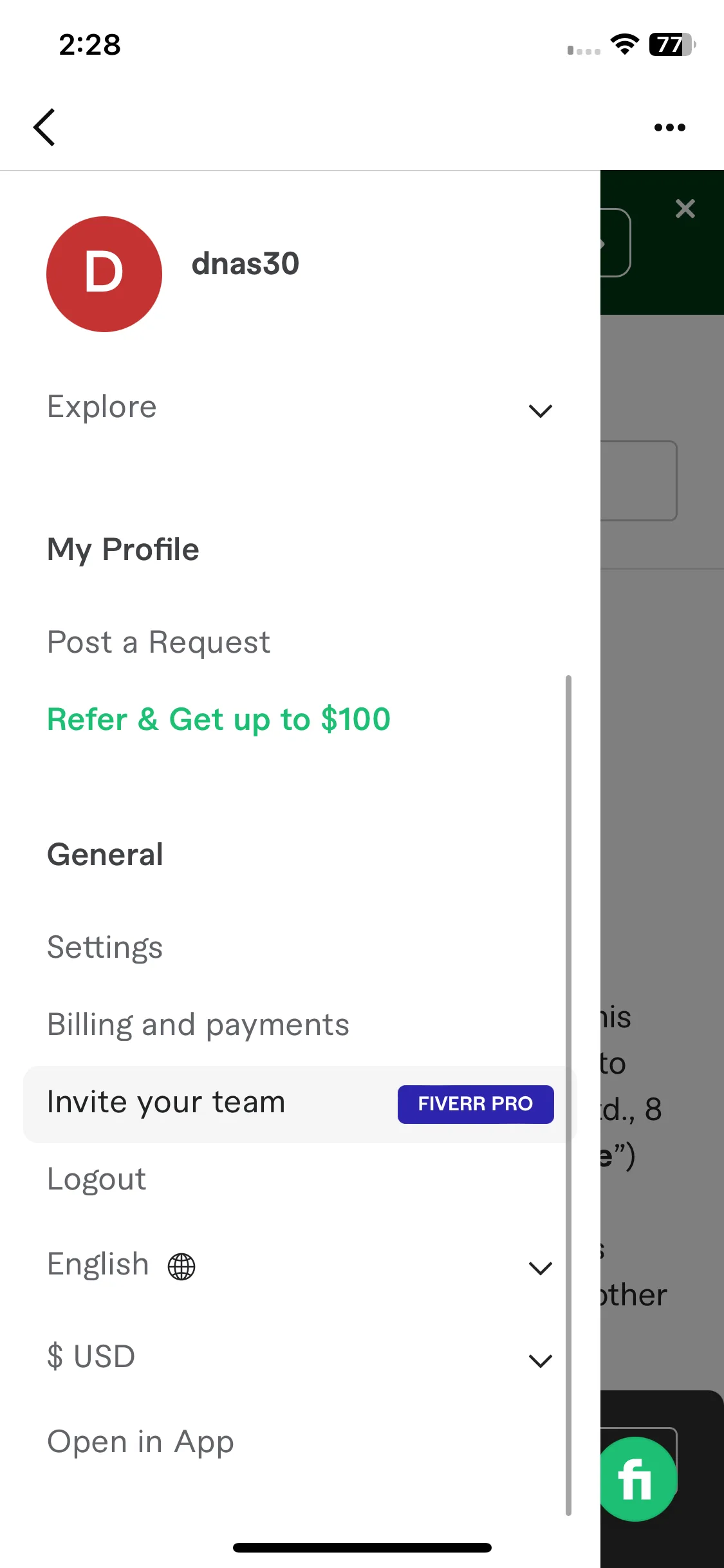Tap the red D profile avatar
The image size is (724, 1568).
point(104,274)
